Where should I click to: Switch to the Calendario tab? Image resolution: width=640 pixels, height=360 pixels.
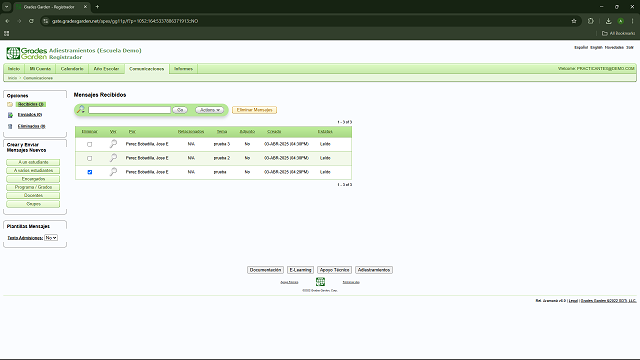[x=72, y=69]
